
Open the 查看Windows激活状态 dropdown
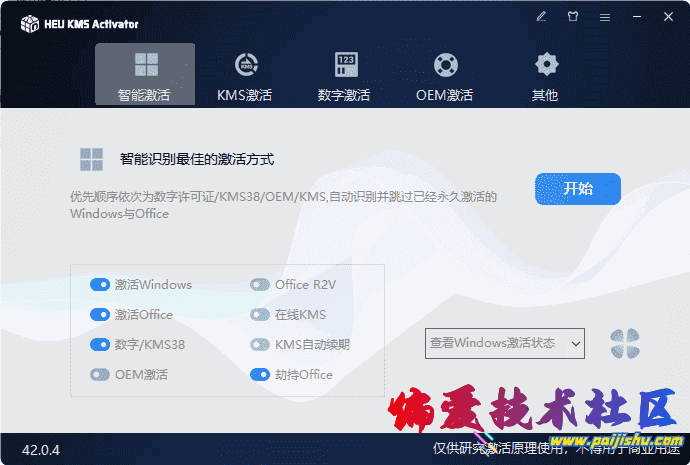pyautogui.click(x=505, y=343)
